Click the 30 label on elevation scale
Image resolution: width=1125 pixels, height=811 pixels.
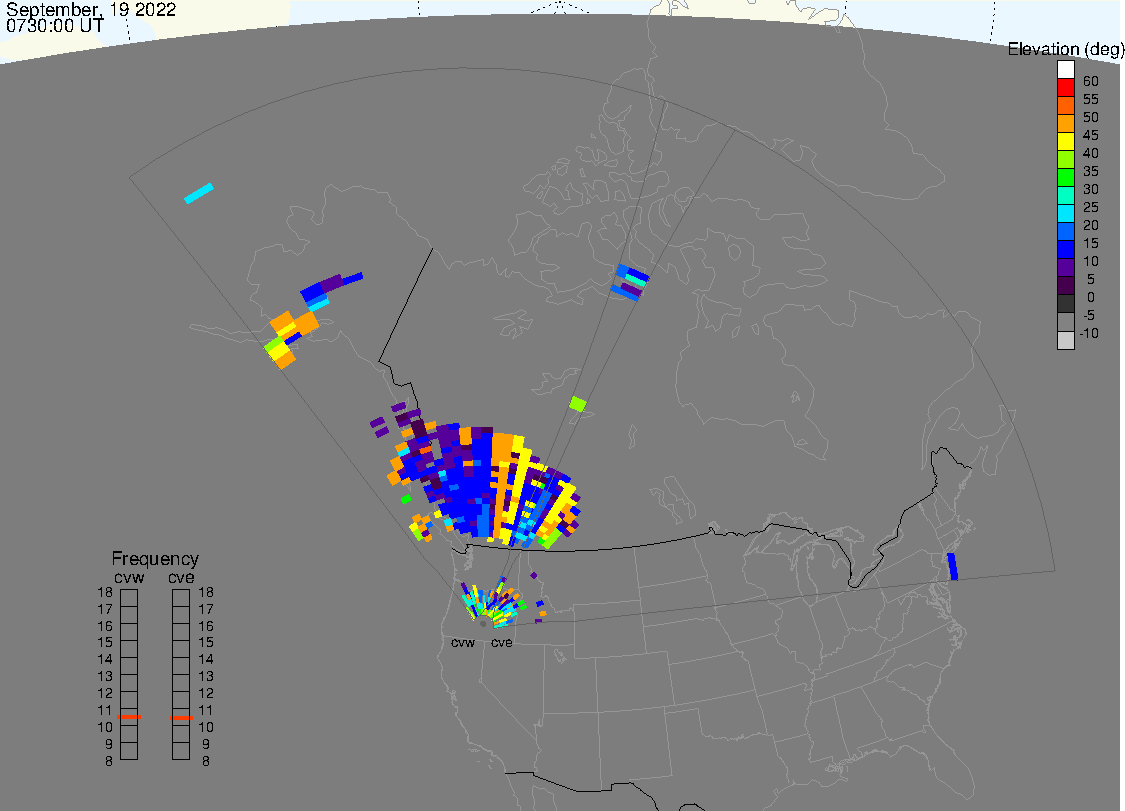tap(1091, 189)
